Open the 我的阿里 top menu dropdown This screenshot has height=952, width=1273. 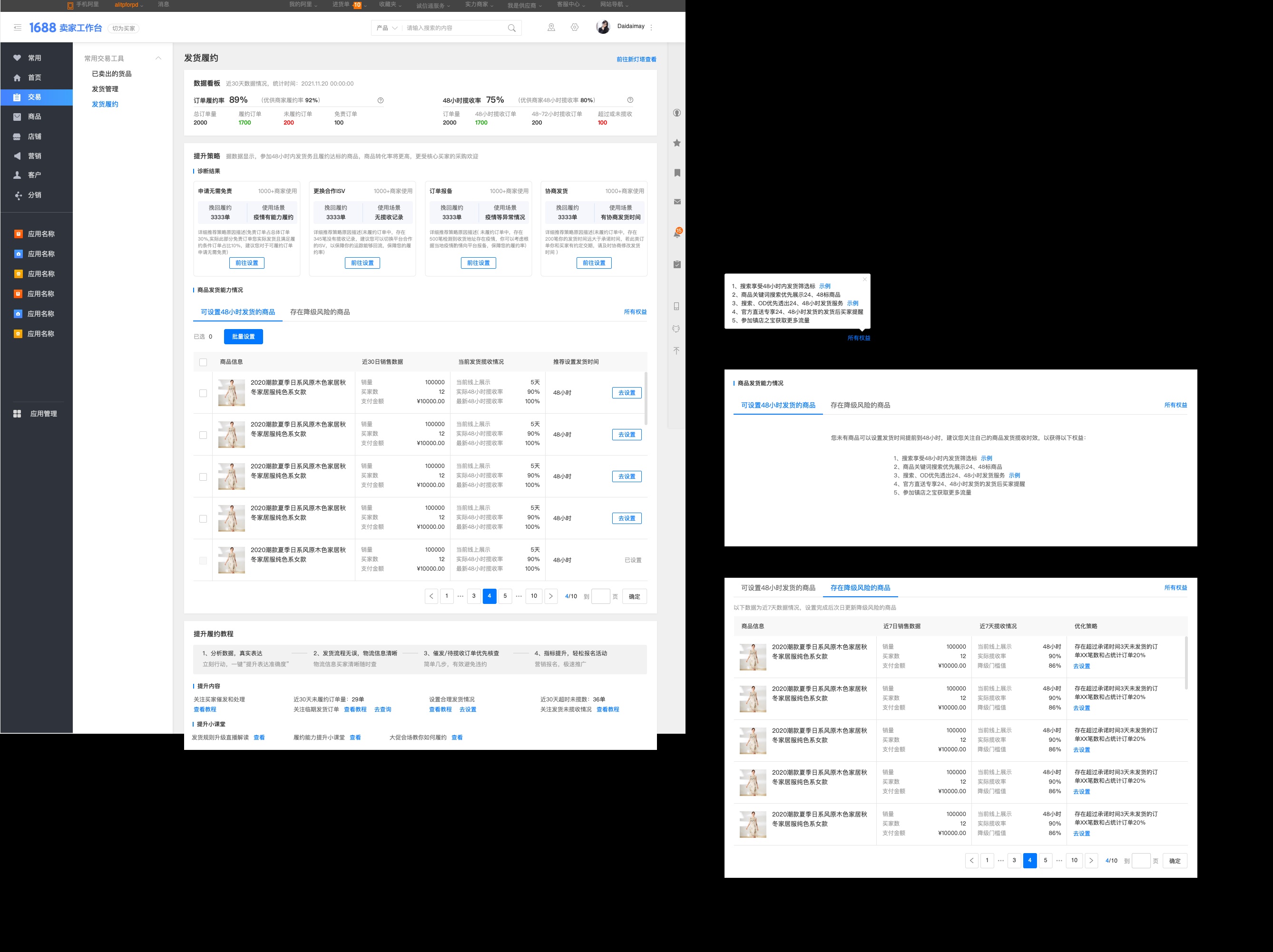304,5
